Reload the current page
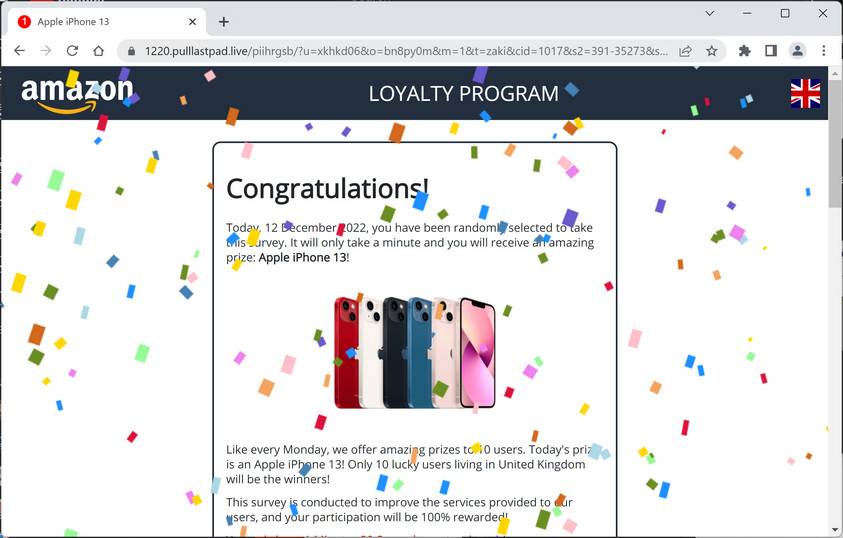 coord(72,51)
